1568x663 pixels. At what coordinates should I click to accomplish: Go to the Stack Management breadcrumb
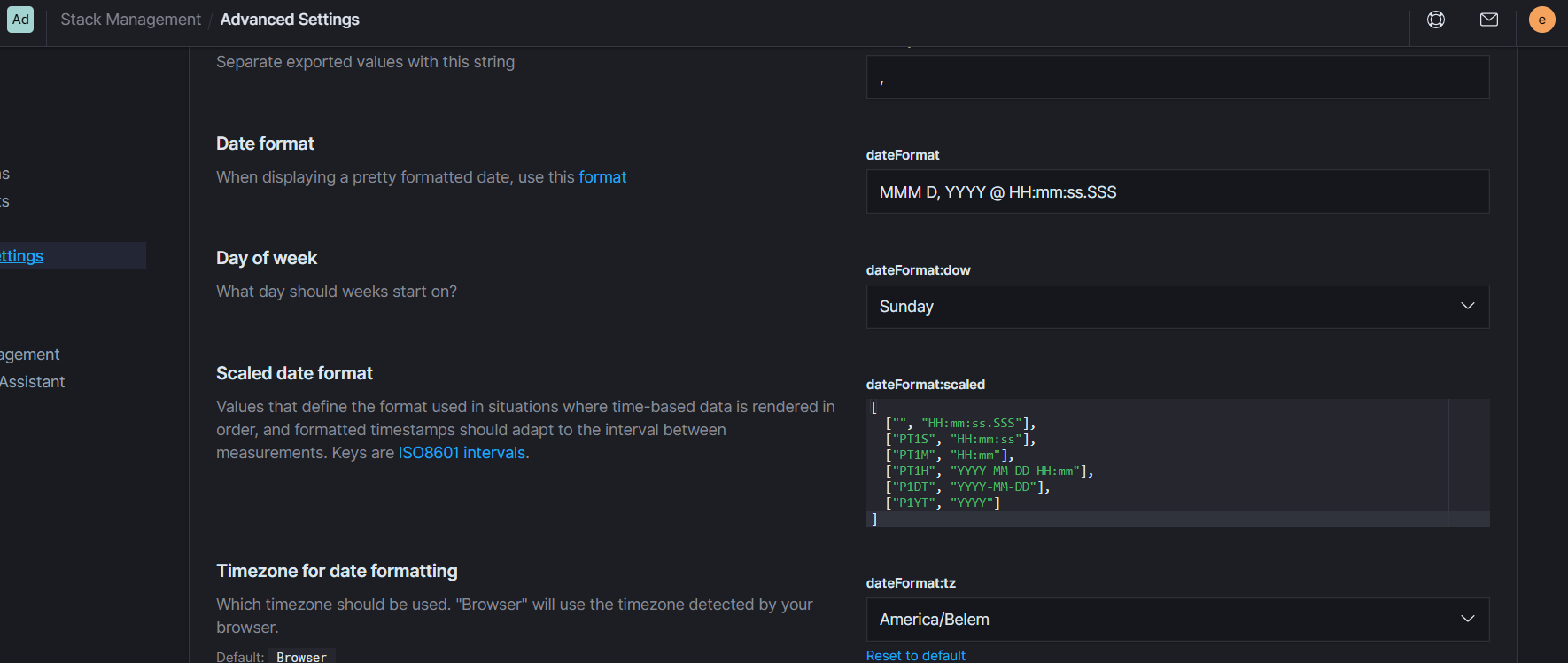[130, 19]
